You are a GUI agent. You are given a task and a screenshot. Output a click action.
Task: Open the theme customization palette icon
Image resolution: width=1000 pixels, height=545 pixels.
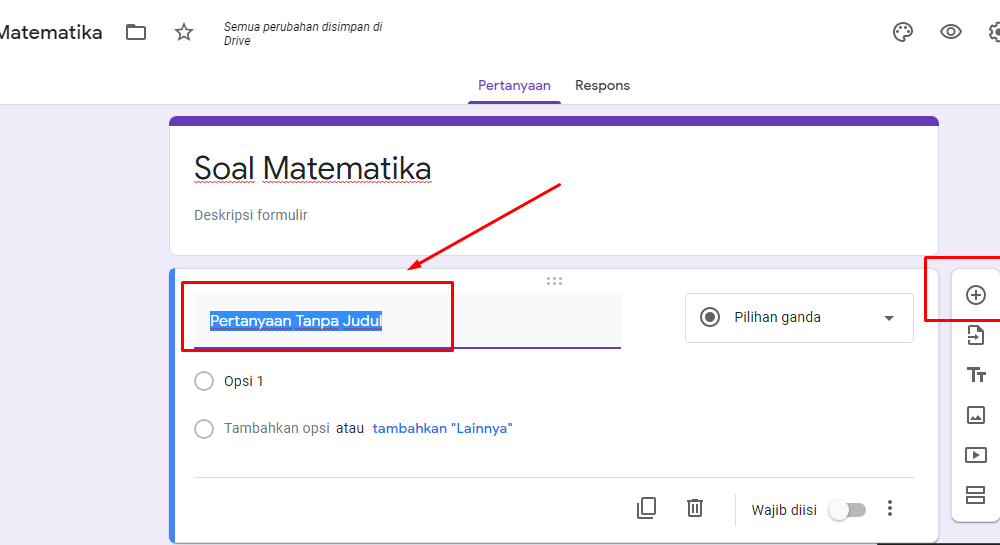click(x=902, y=32)
